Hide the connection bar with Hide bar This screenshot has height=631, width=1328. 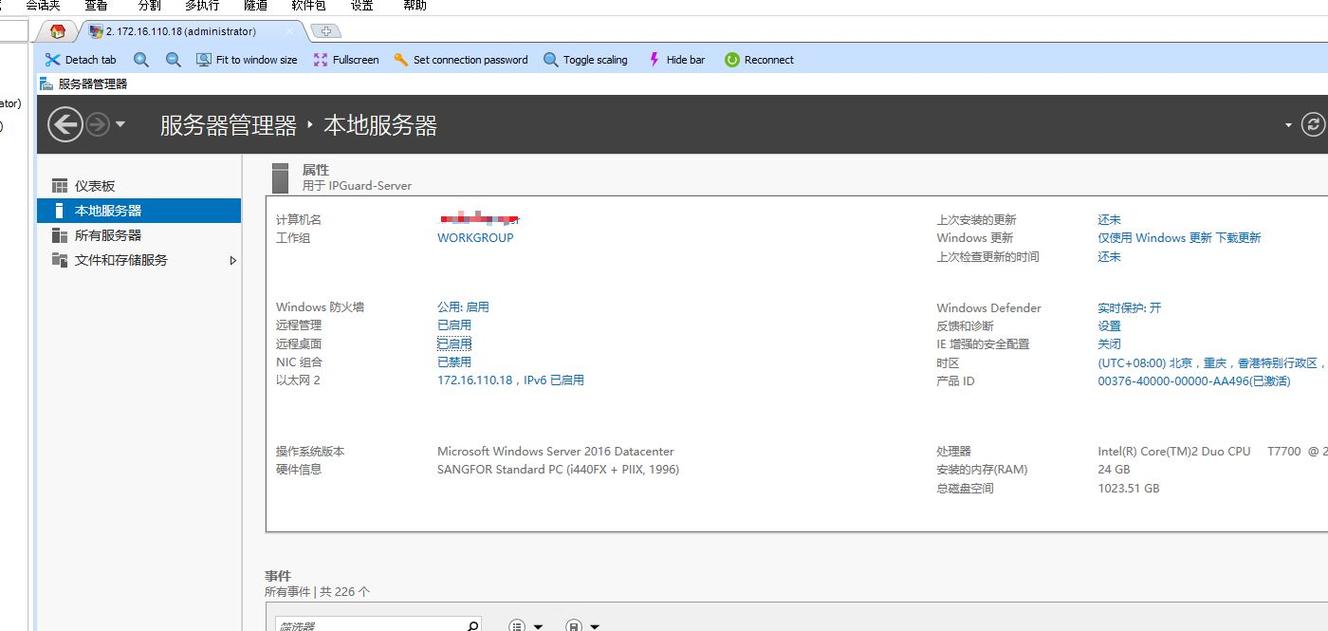pos(652,59)
